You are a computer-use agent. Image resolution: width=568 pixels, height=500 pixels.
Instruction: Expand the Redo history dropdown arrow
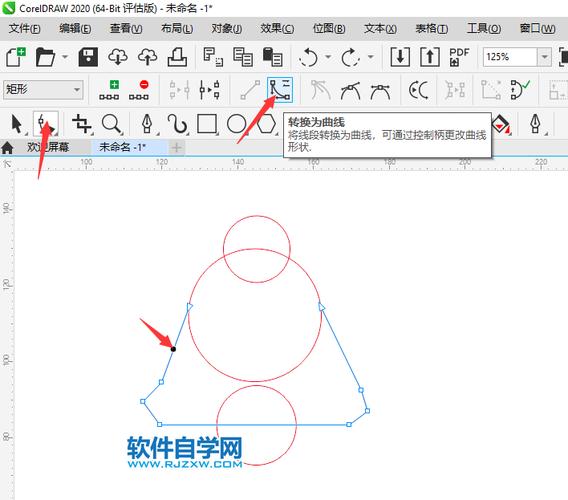pos(370,57)
